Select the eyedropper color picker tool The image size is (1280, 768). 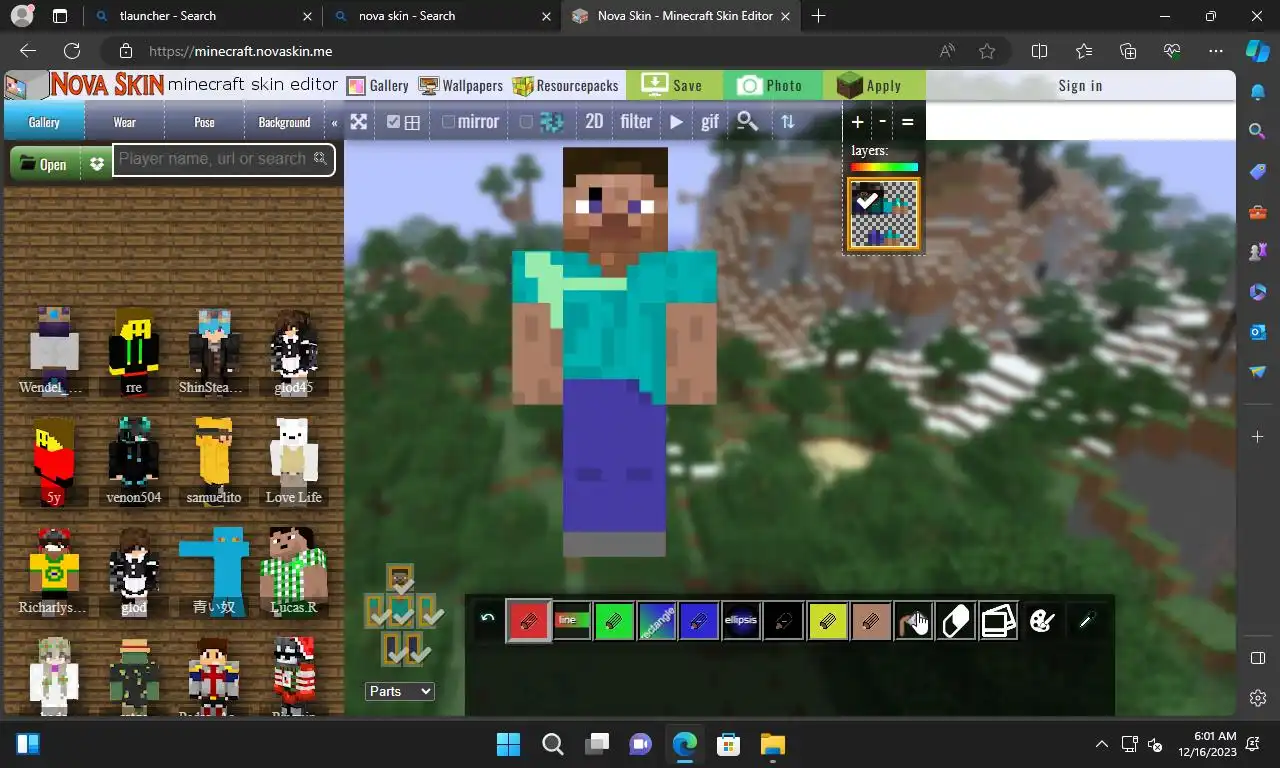click(1086, 621)
